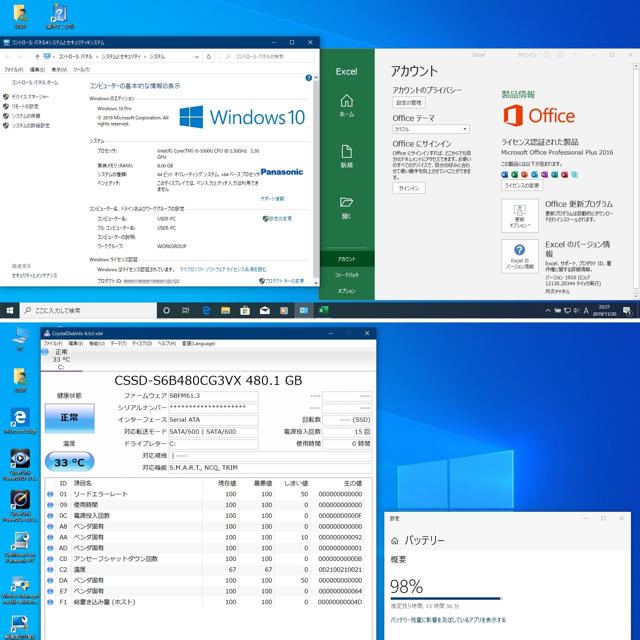Go up one level in Control Panel
This screenshot has height=640, width=640.
[37, 56]
